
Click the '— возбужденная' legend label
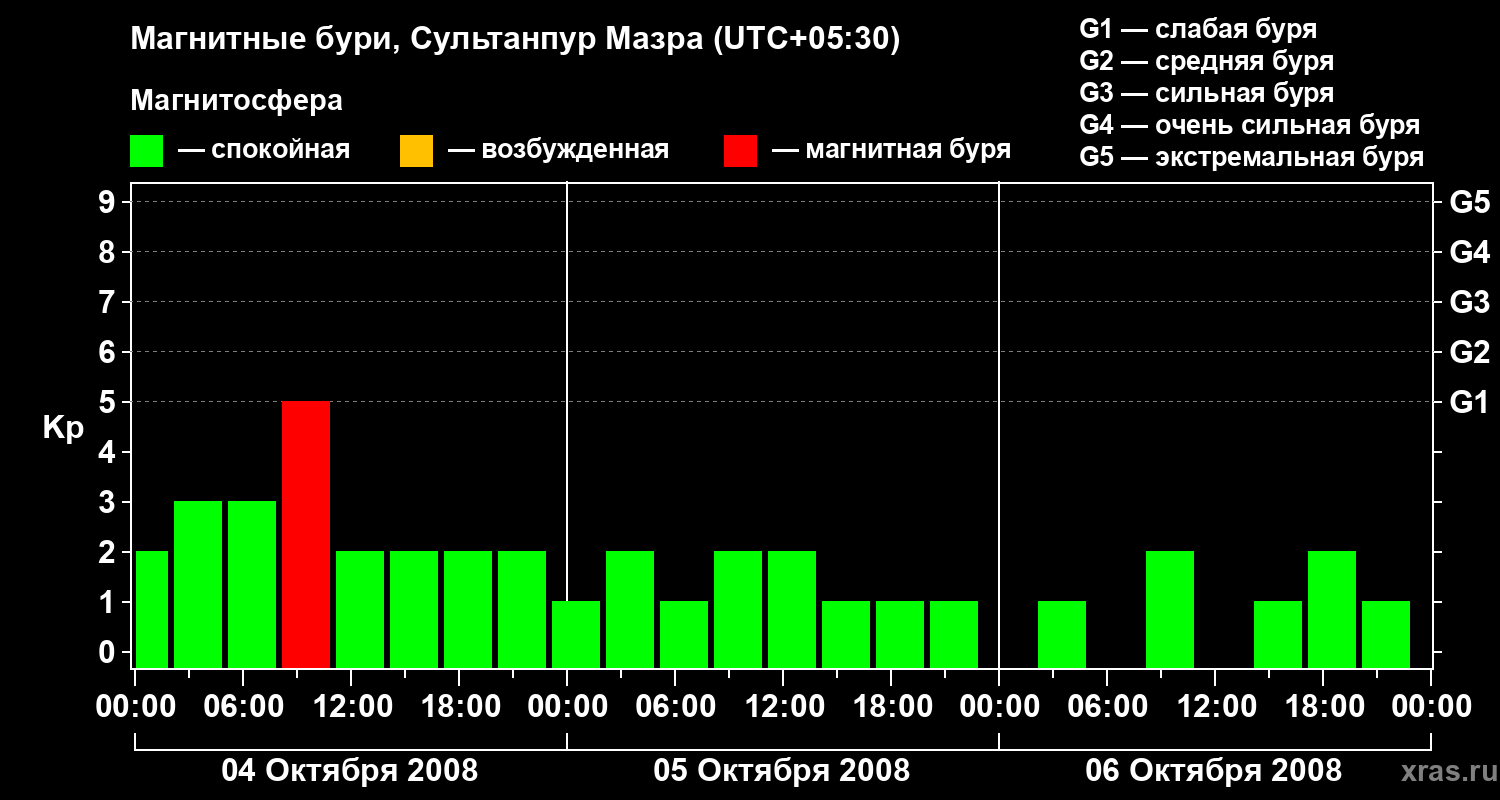[x=558, y=150]
